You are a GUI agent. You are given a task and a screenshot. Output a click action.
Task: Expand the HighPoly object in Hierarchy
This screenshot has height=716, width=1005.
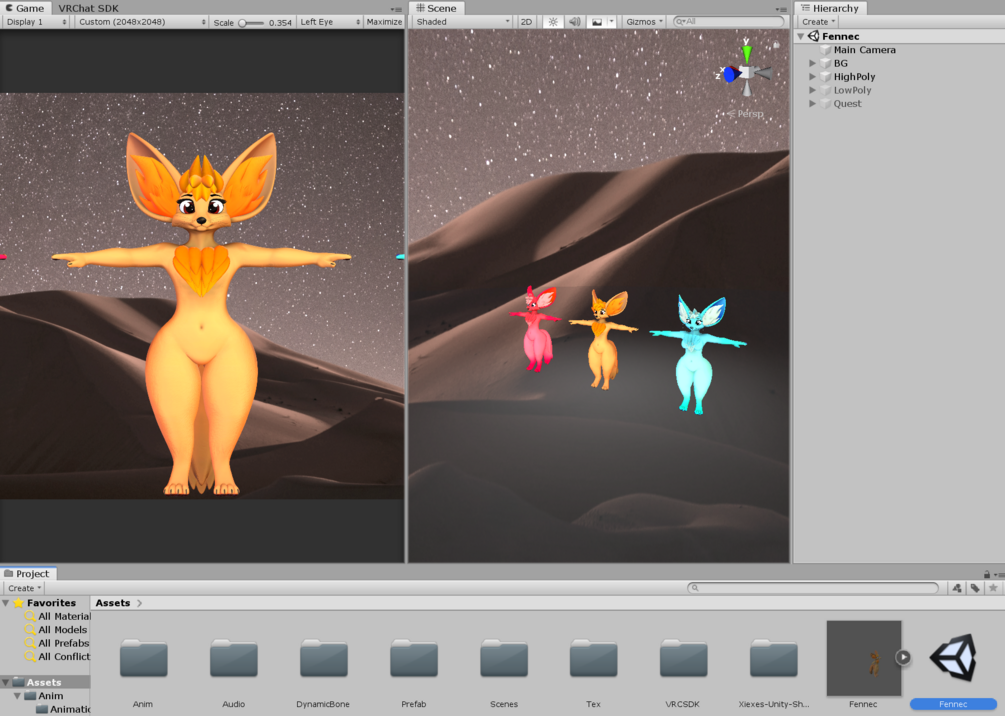click(813, 76)
